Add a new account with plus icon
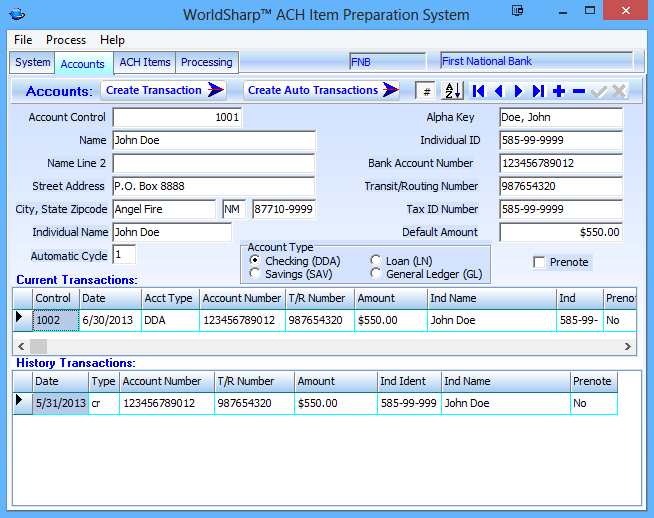Image resolution: width=654 pixels, height=518 pixels. point(559,91)
